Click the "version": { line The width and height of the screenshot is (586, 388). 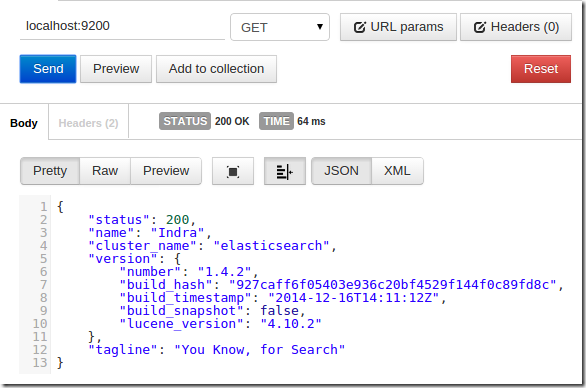pyautogui.click(x=135, y=259)
